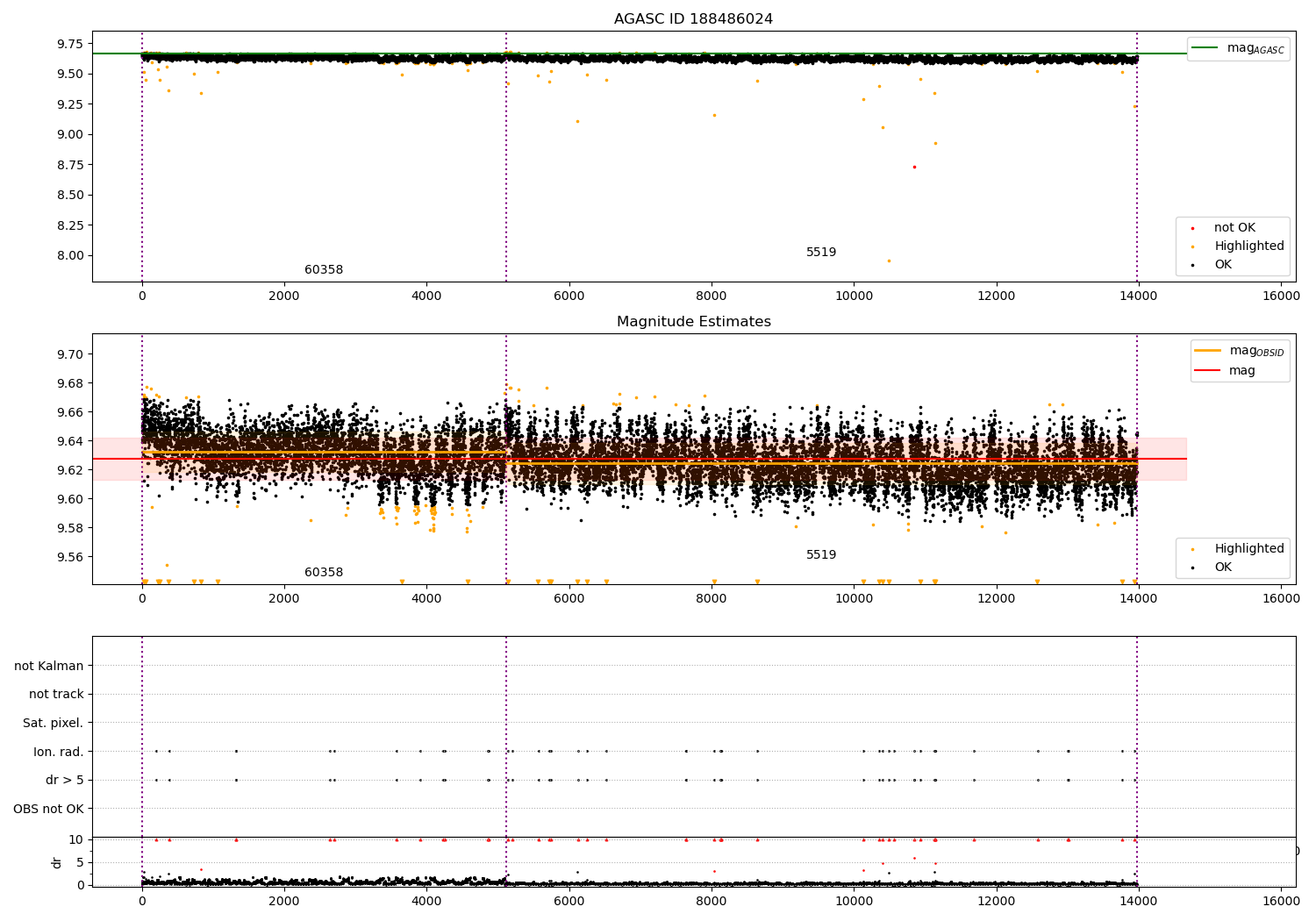
Task: Click the 9.58 y-axis tick label
Action: click(69, 528)
